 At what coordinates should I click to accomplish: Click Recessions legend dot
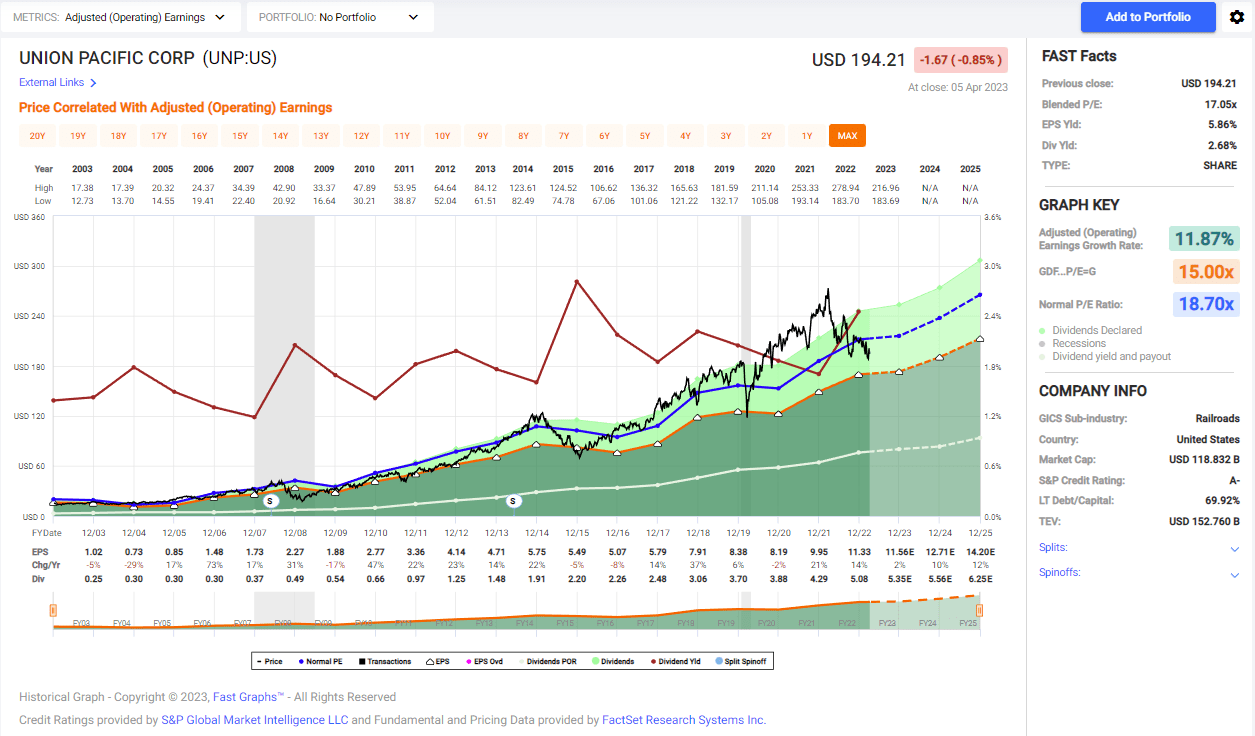click(1043, 343)
